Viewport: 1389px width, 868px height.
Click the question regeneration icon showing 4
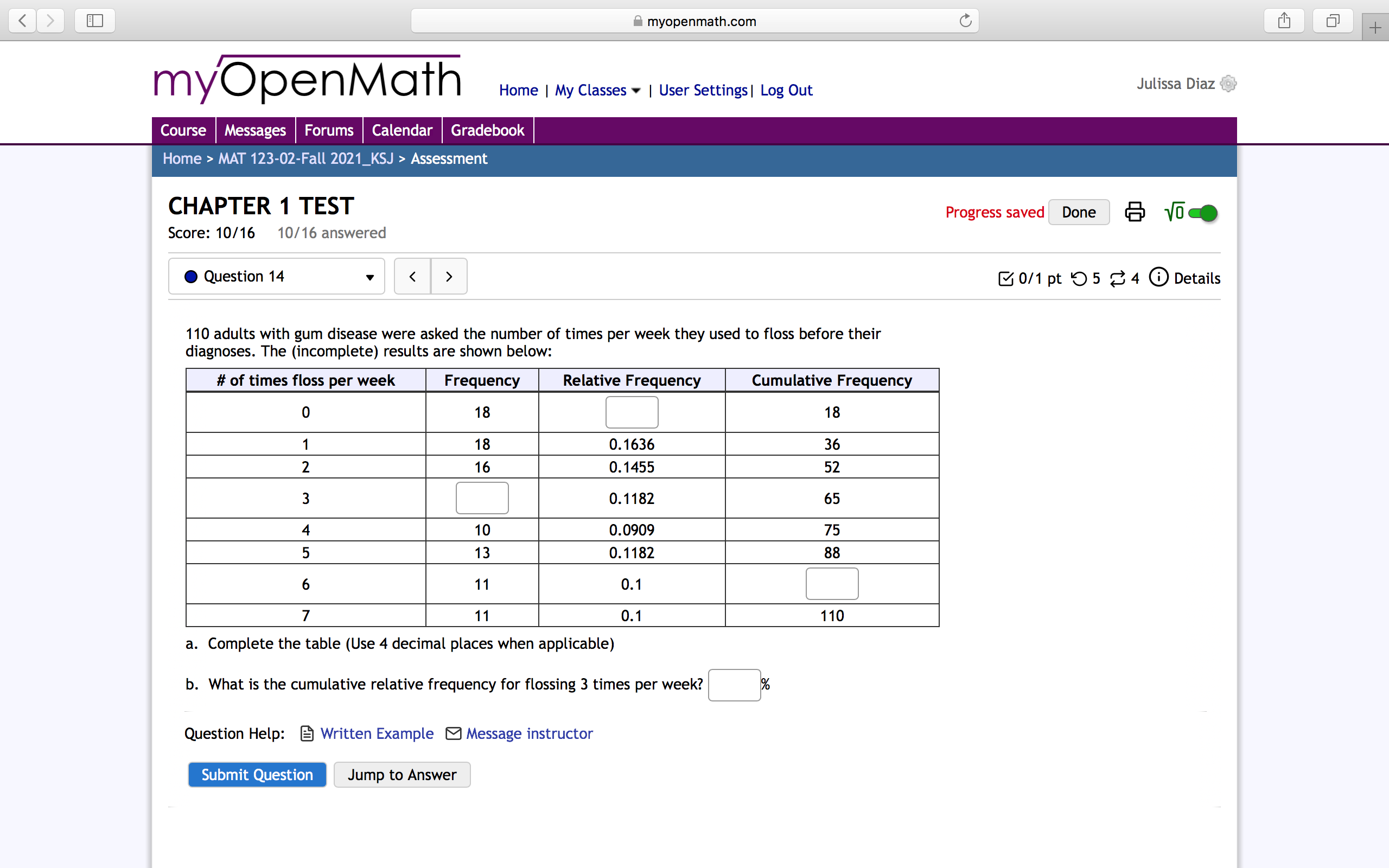(x=1118, y=278)
